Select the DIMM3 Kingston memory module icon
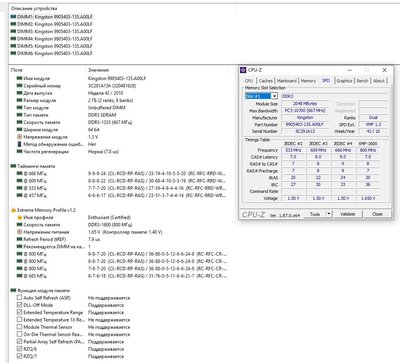 coord(13,31)
